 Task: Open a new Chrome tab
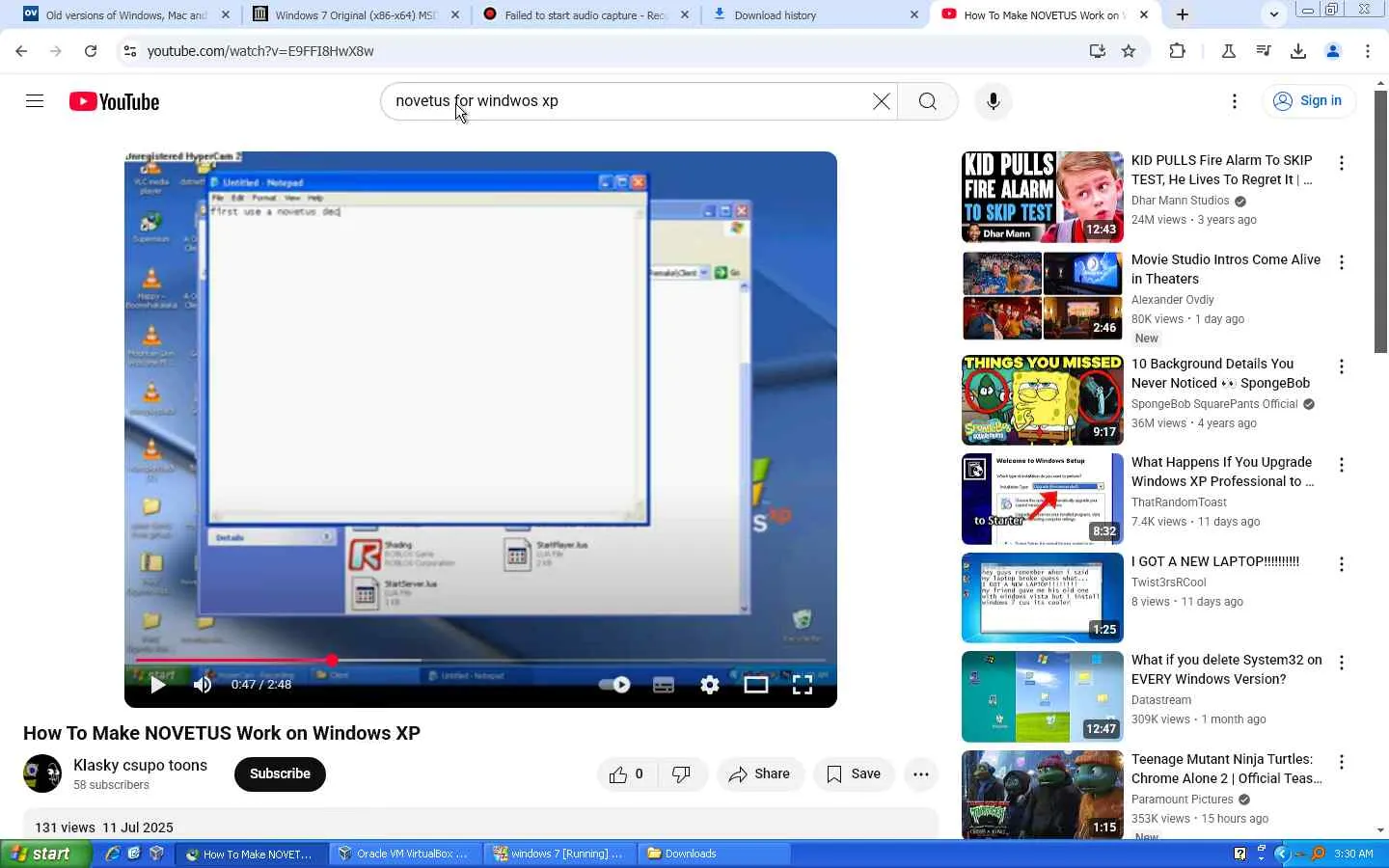pyautogui.click(x=1183, y=14)
